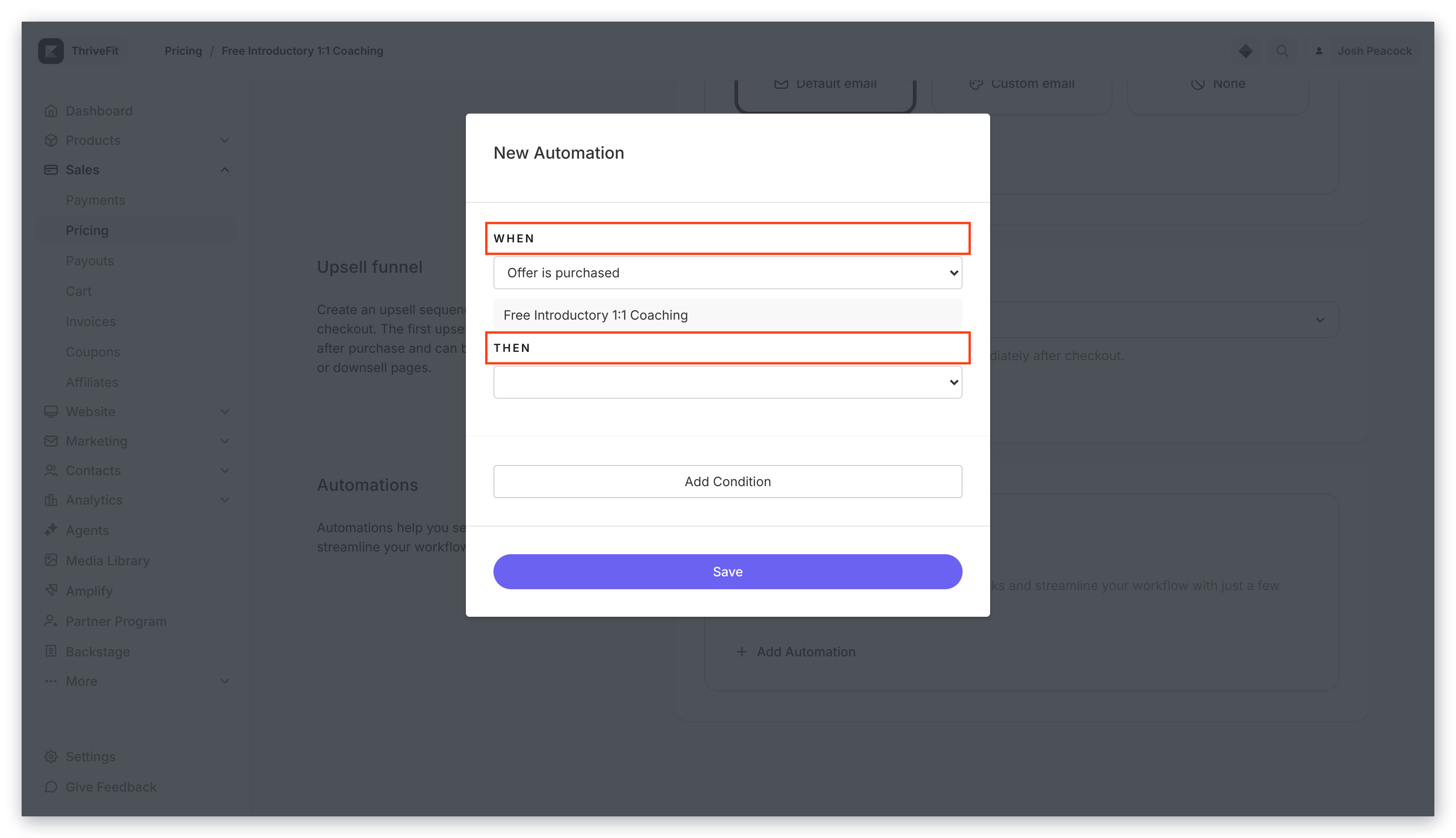
Task: Click the diamond icon in the header
Action: pos(1245,51)
